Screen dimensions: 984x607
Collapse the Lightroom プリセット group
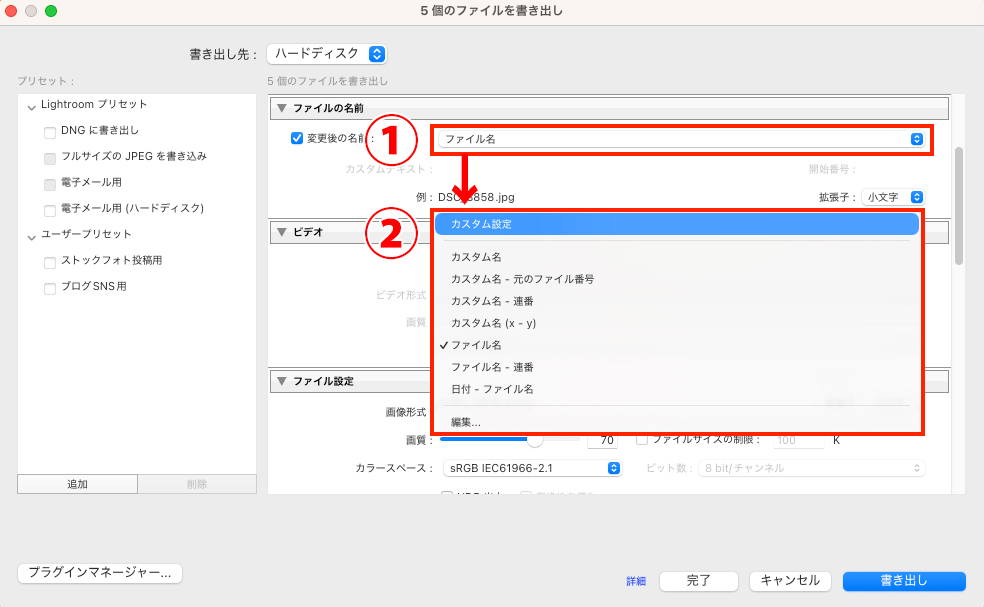pyautogui.click(x=32, y=104)
